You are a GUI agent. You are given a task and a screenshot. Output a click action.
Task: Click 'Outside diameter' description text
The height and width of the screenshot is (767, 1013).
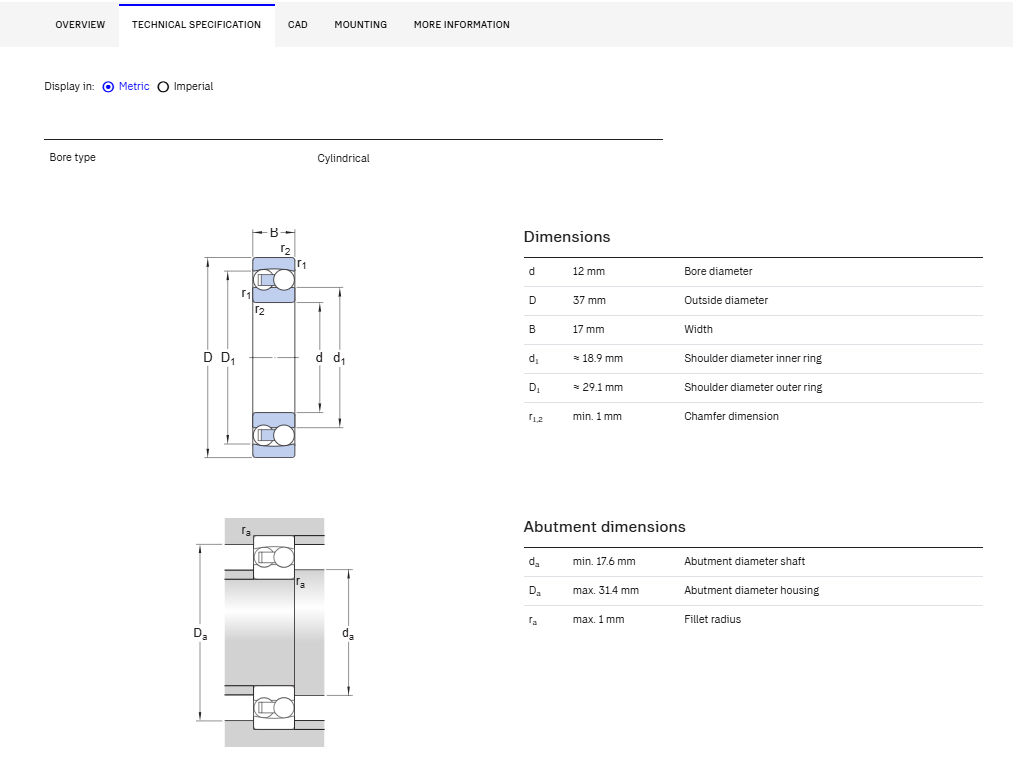pos(726,300)
